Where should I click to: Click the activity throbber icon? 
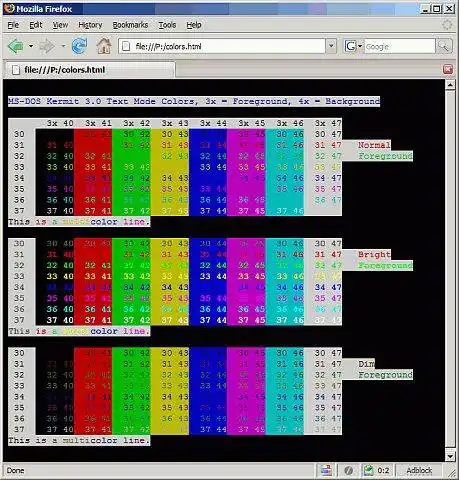coord(447,25)
